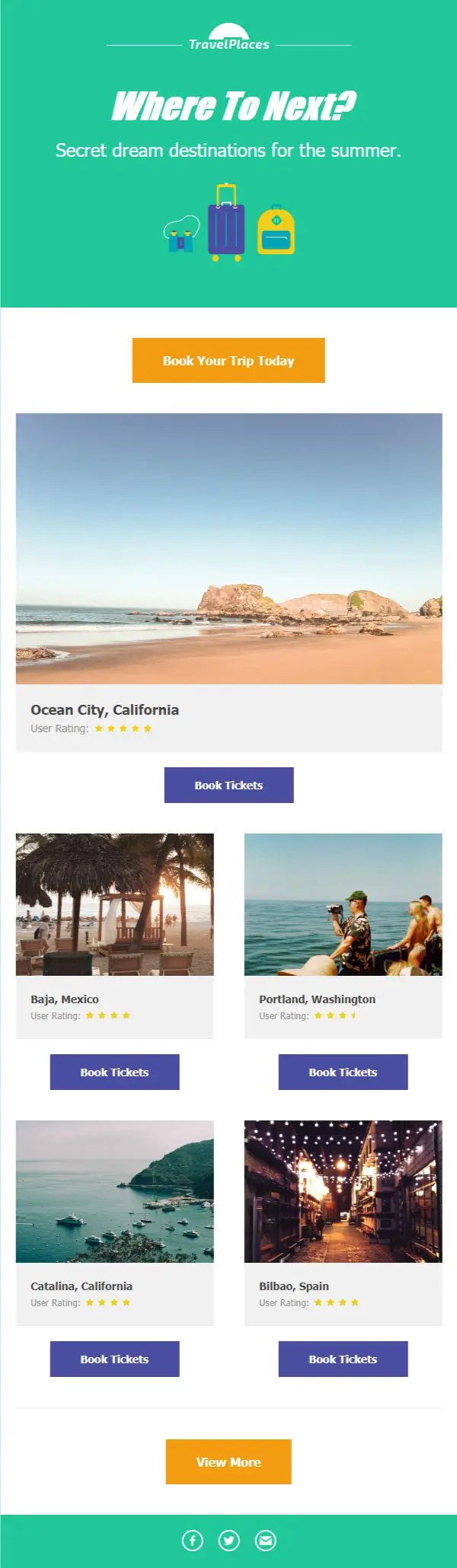Click the Twitter icon in footer
The image size is (457, 1568).
(229, 1541)
